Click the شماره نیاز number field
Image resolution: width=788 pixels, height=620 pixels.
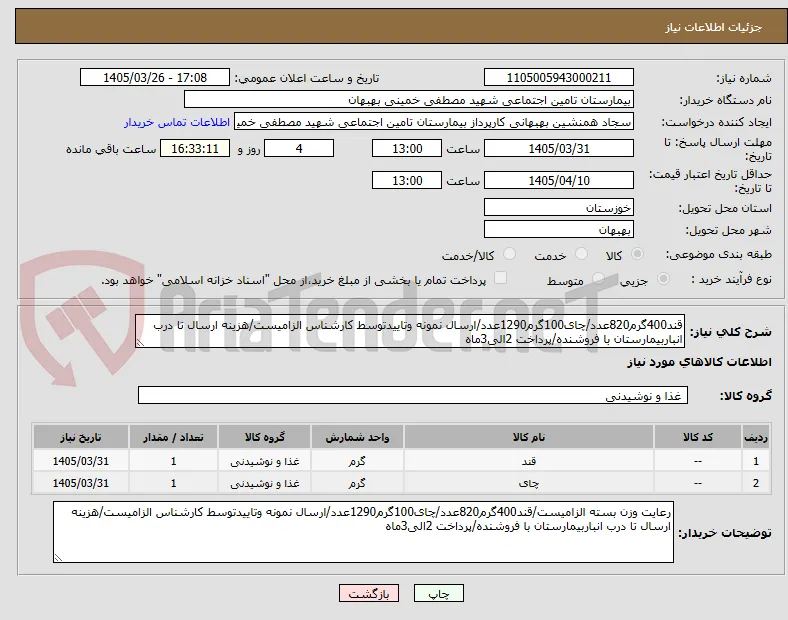558,78
